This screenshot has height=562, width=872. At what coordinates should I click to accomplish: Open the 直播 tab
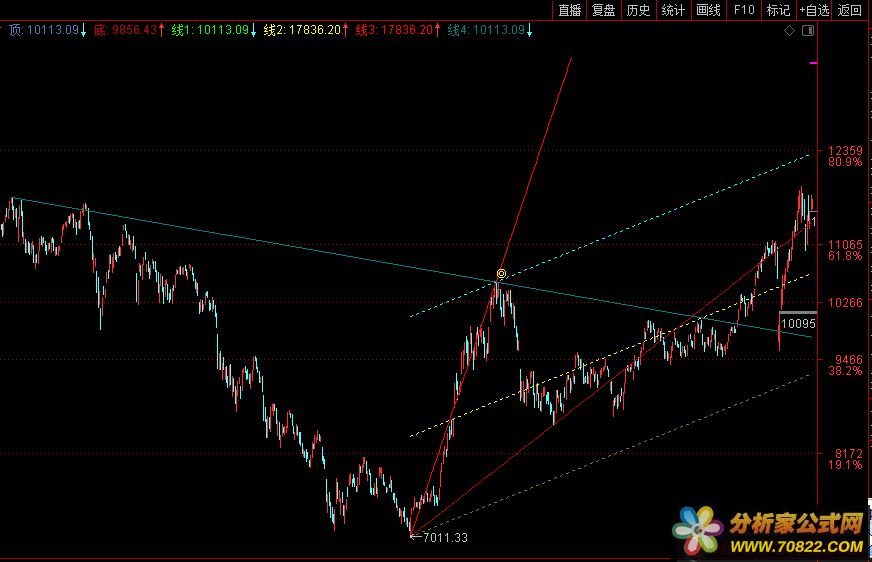[570, 10]
